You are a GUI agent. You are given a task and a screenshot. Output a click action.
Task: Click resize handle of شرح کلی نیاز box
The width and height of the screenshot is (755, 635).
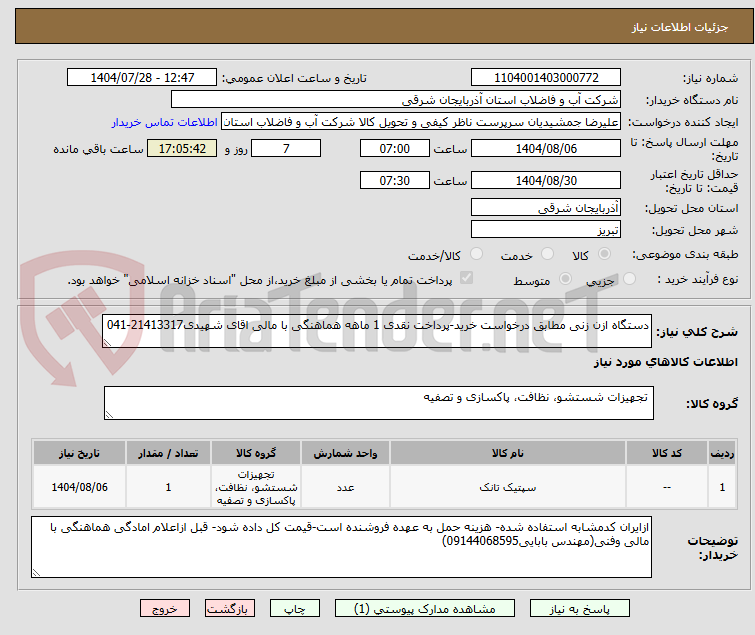[x=107, y=343]
